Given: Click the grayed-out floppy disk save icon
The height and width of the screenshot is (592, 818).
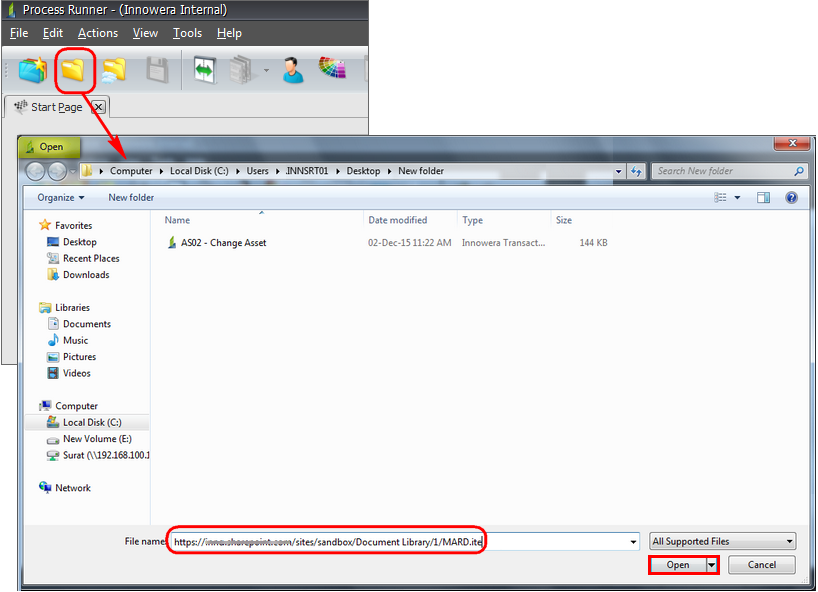Looking at the screenshot, I should click(157, 71).
